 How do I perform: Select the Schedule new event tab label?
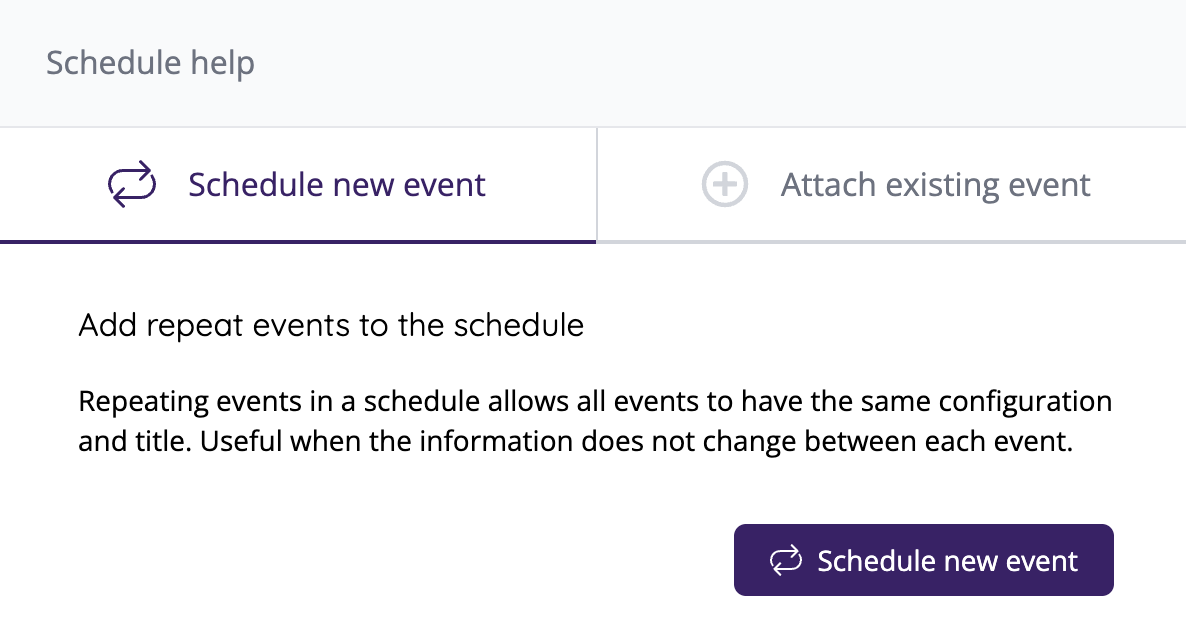337,185
